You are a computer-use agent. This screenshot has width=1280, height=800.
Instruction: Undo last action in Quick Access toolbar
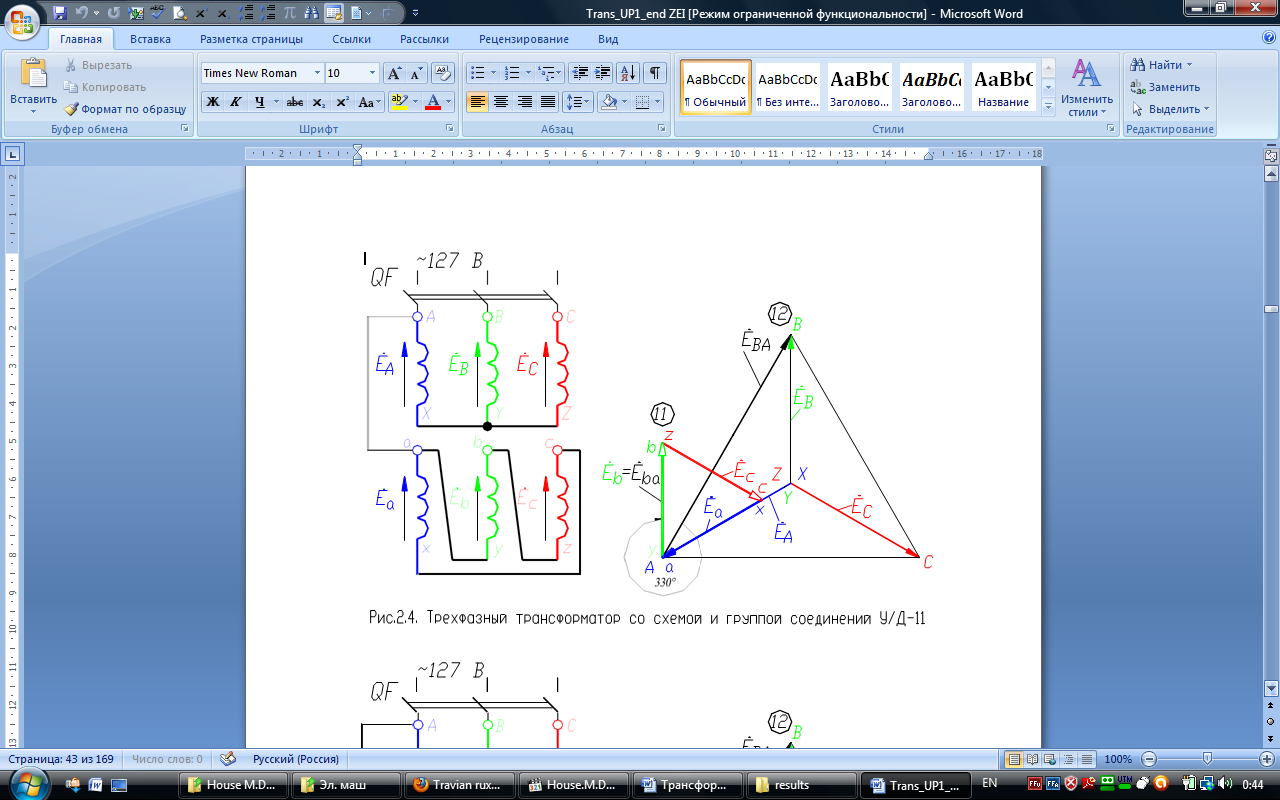(82, 14)
